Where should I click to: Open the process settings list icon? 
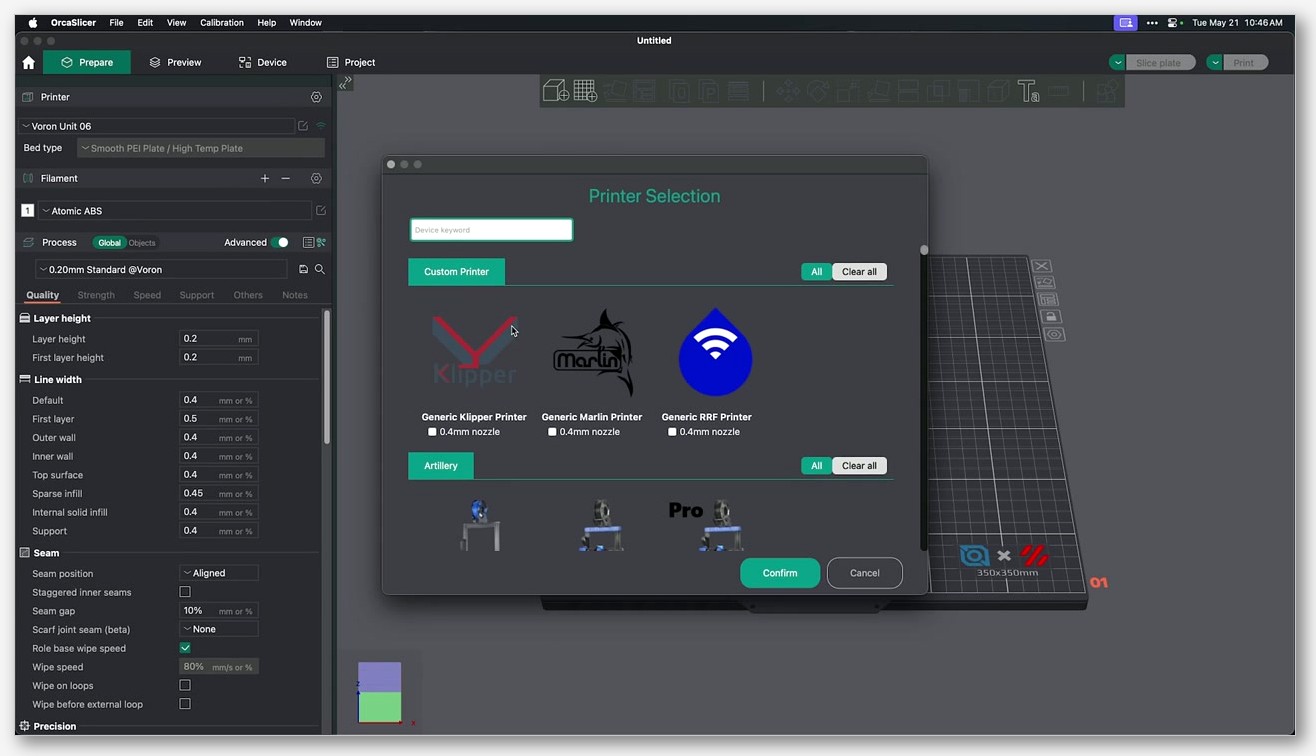tap(308, 242)
